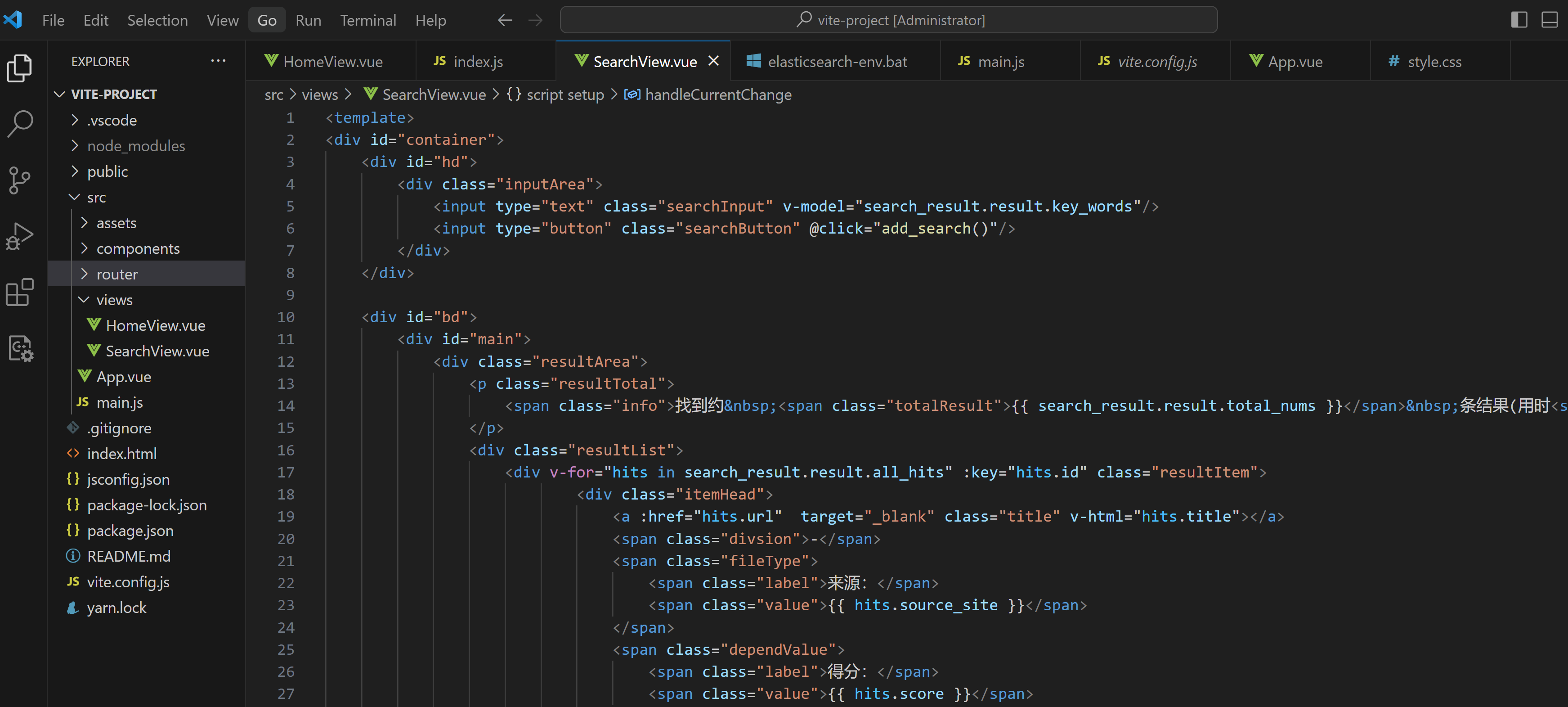
Task: Open App.vue in explorer tree
Action: click(x=146, y=376)
